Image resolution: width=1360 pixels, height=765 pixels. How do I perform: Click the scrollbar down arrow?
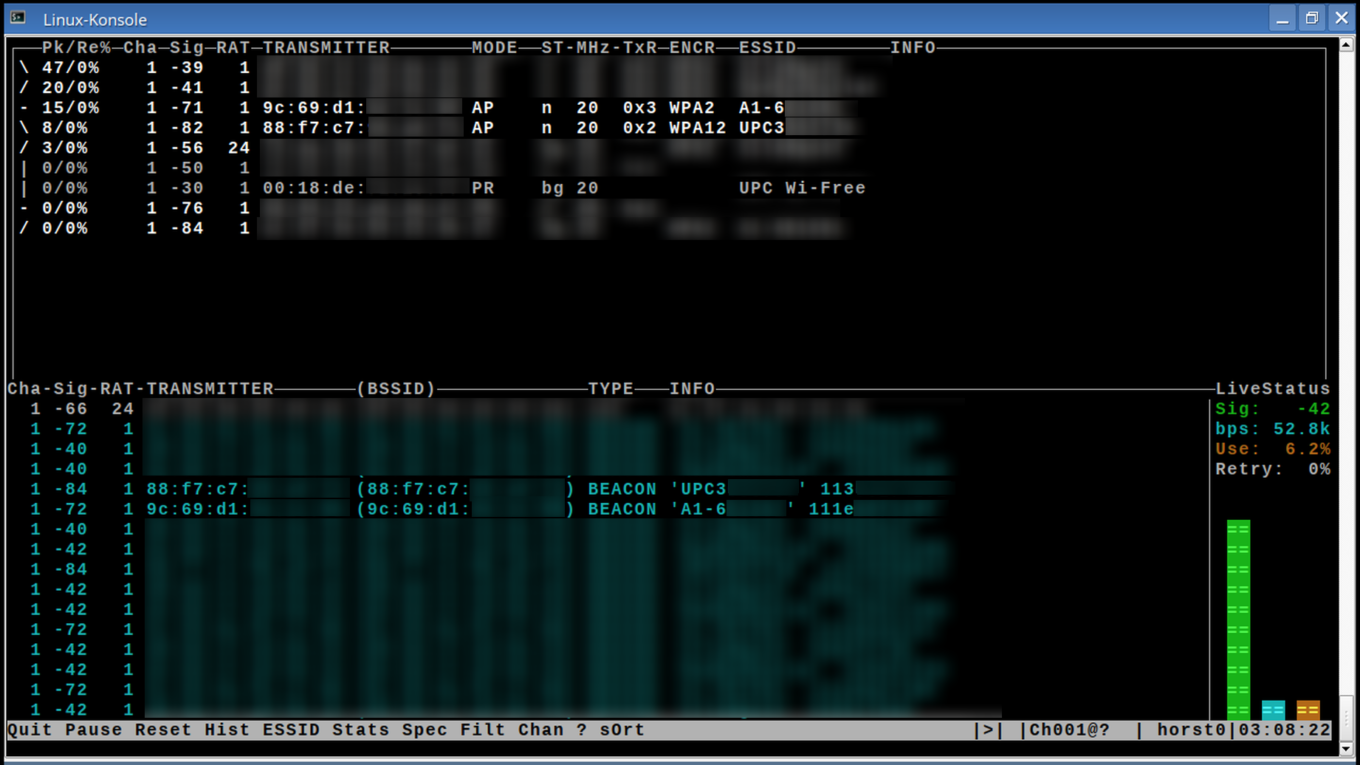[1347, 747]
